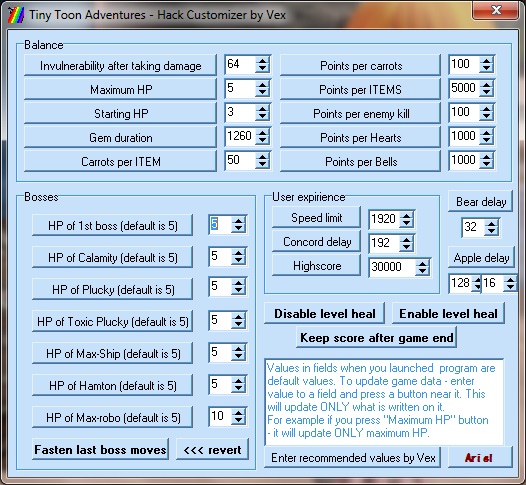Click HP of Max-robo button

point(112,417)
